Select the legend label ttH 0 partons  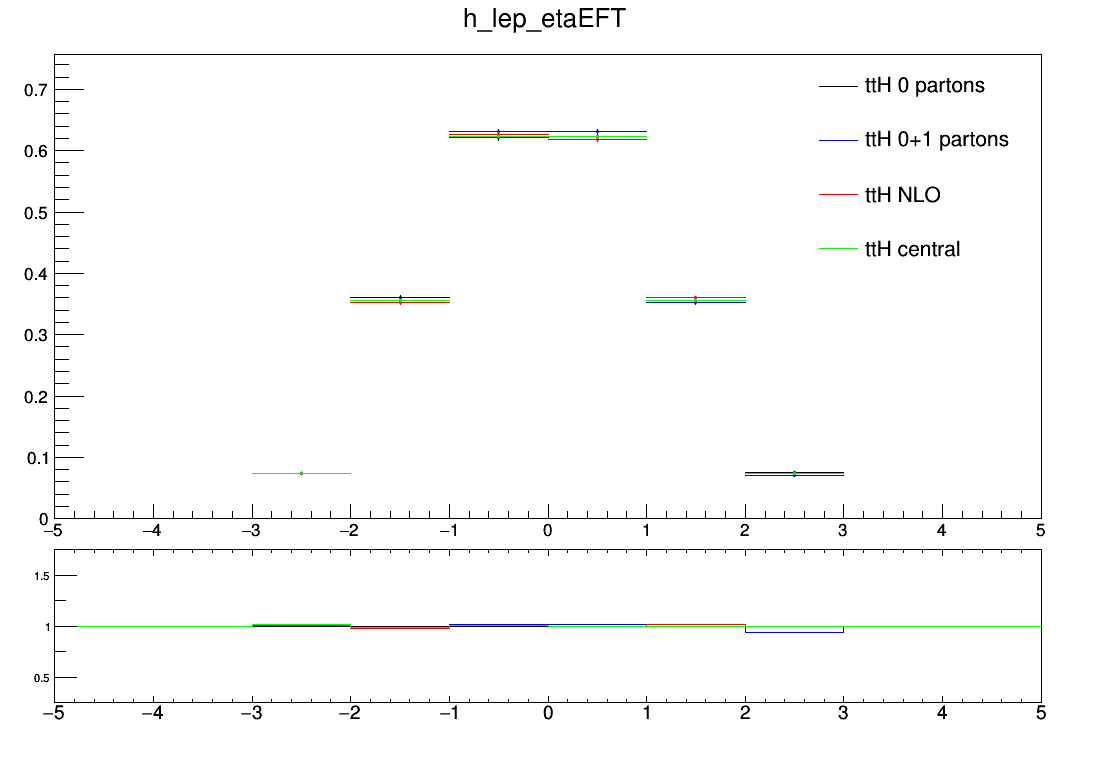tap(925, 85)
